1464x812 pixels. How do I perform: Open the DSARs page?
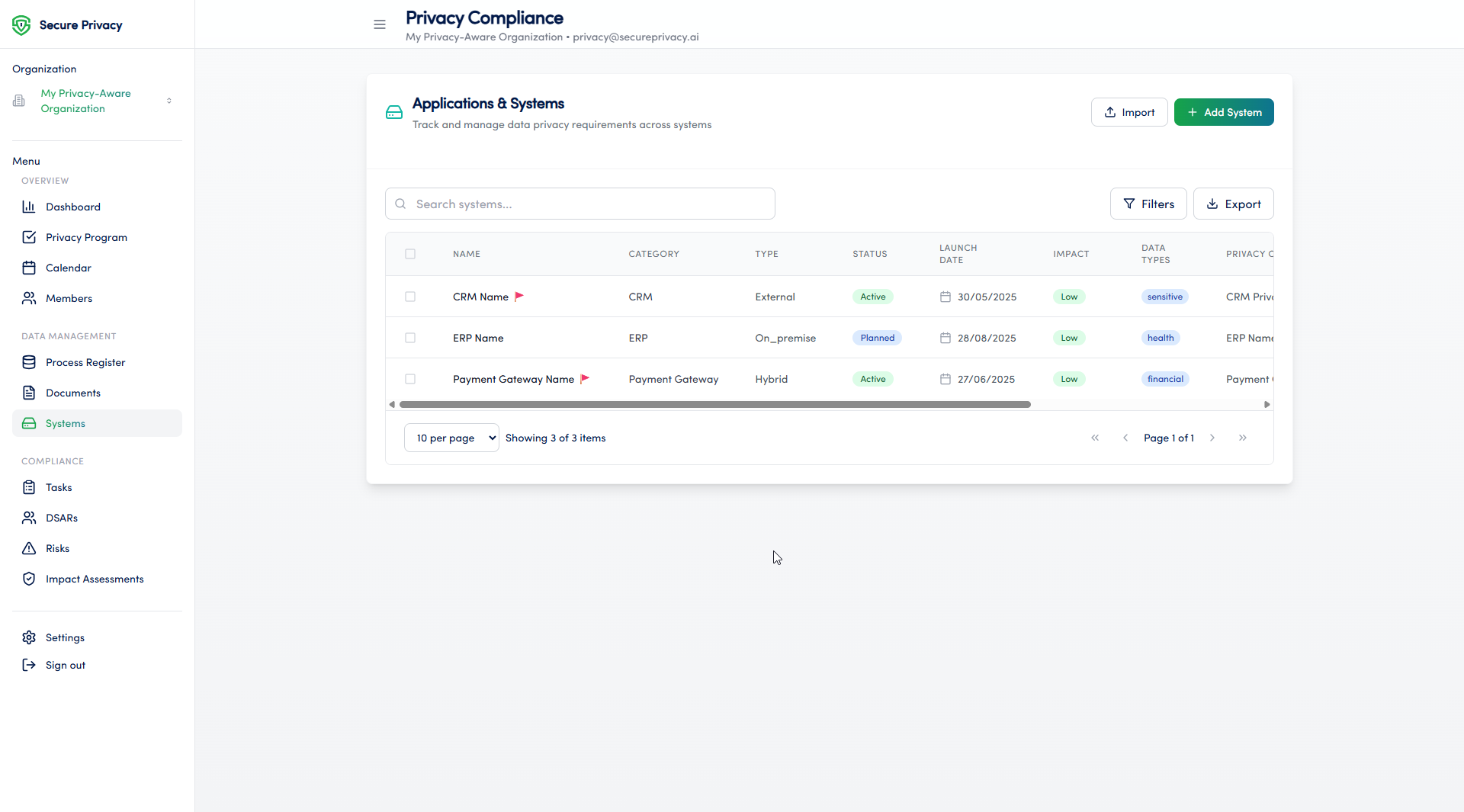[x=61, y=518]
